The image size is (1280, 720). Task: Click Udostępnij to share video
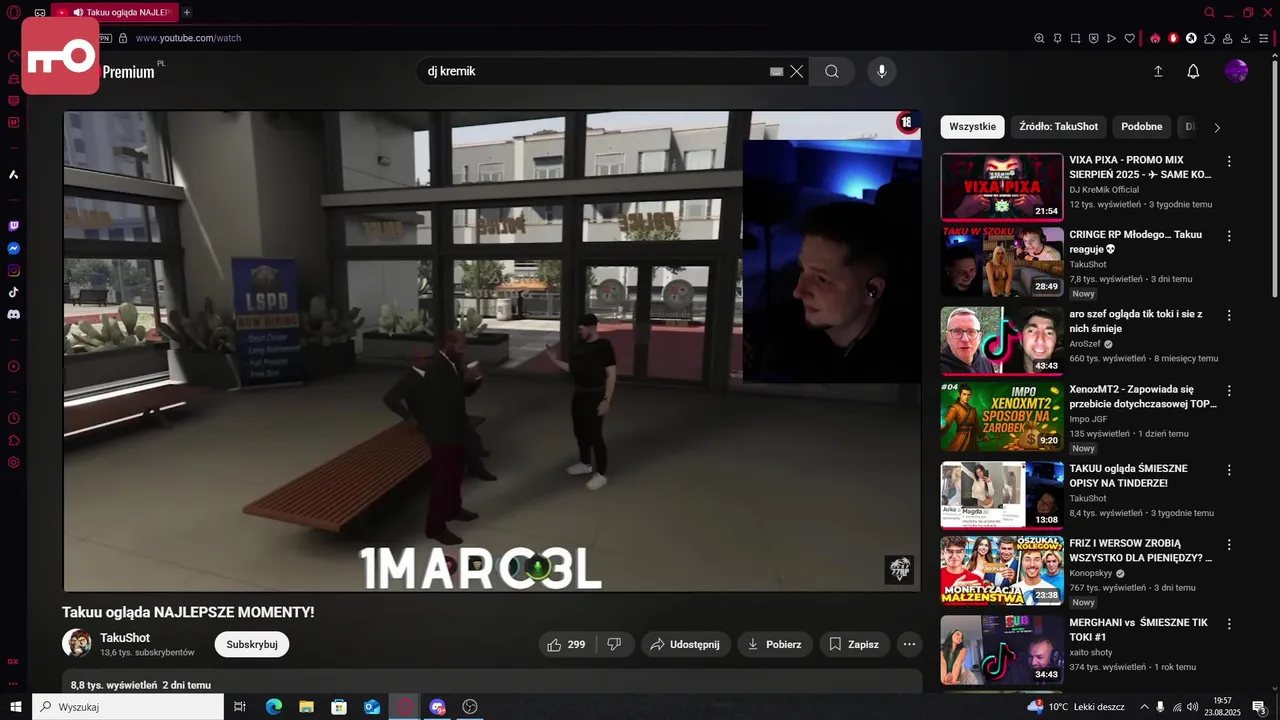pos(686,644)
